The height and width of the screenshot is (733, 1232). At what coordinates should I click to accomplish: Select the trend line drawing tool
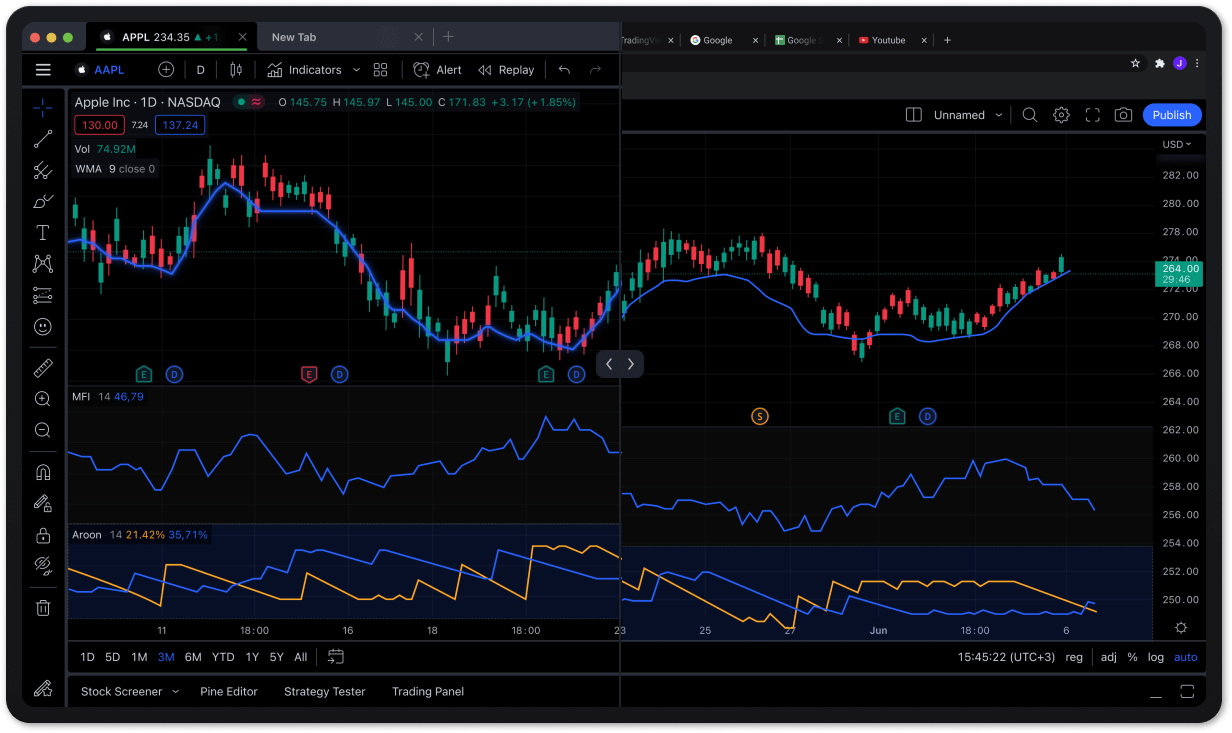(x=42, y=138)
